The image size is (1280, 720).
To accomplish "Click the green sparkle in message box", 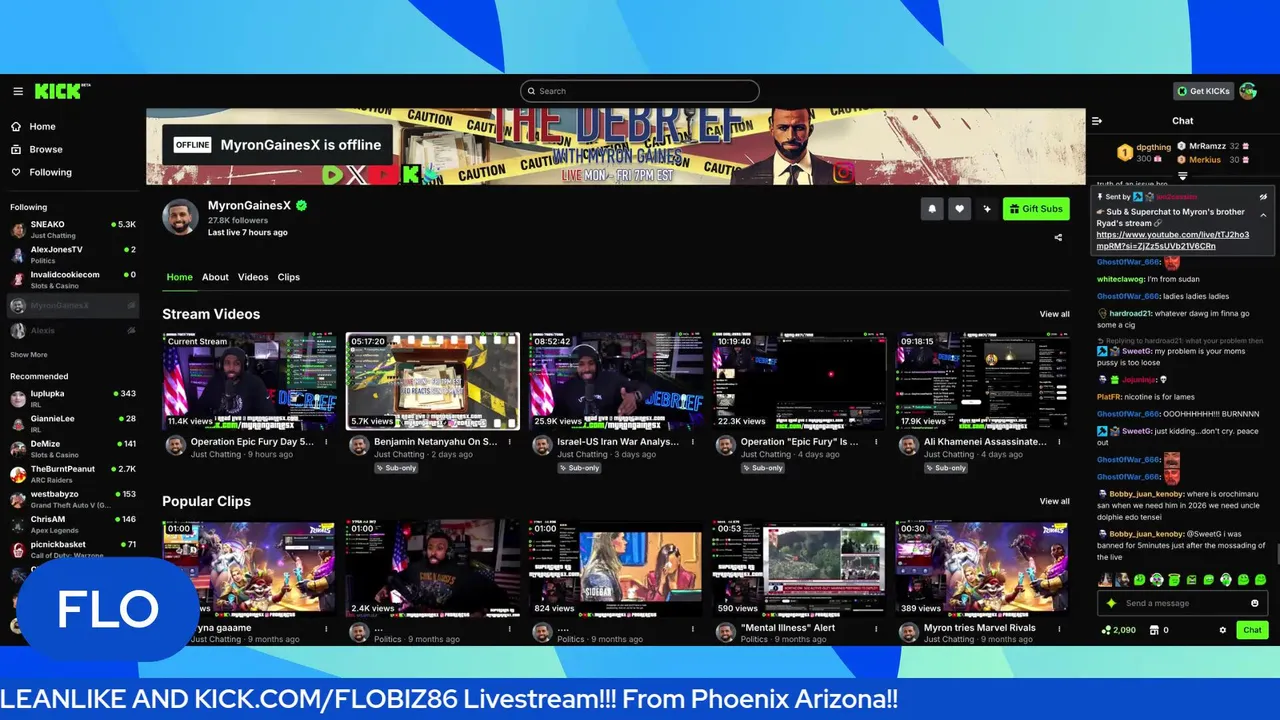I will click(1111, 603).
